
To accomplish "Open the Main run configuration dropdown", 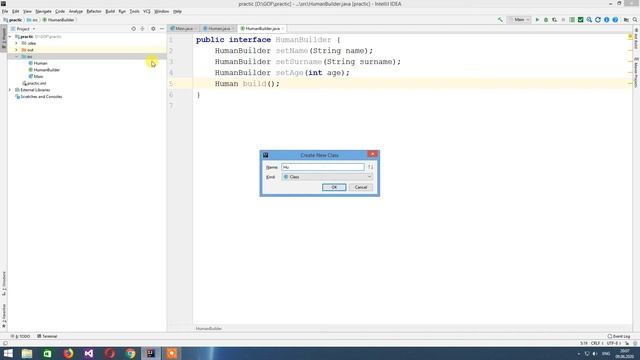I will [519, 20].
